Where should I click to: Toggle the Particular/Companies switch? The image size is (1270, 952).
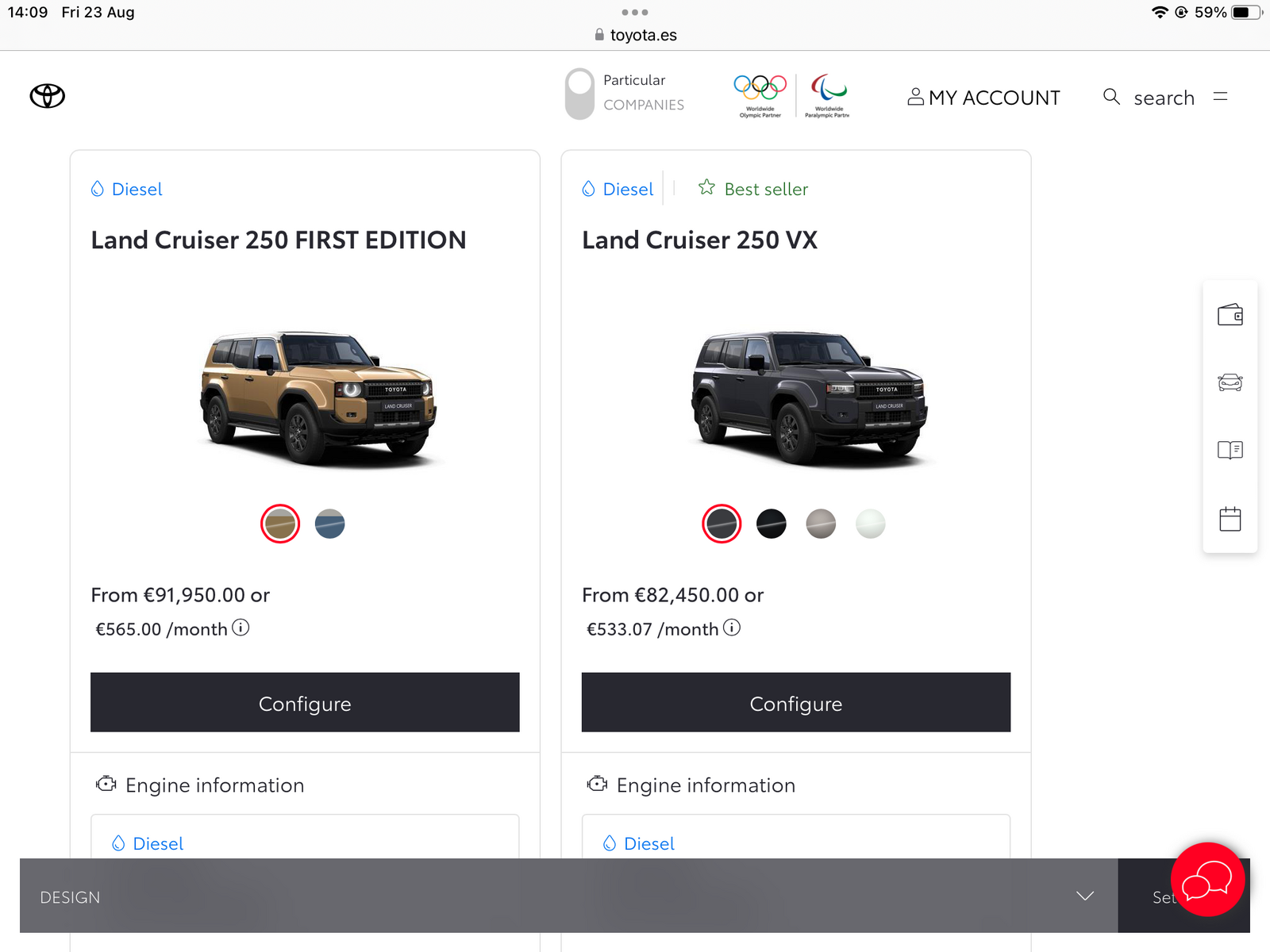pyautogui.click(x=579, y=94)
